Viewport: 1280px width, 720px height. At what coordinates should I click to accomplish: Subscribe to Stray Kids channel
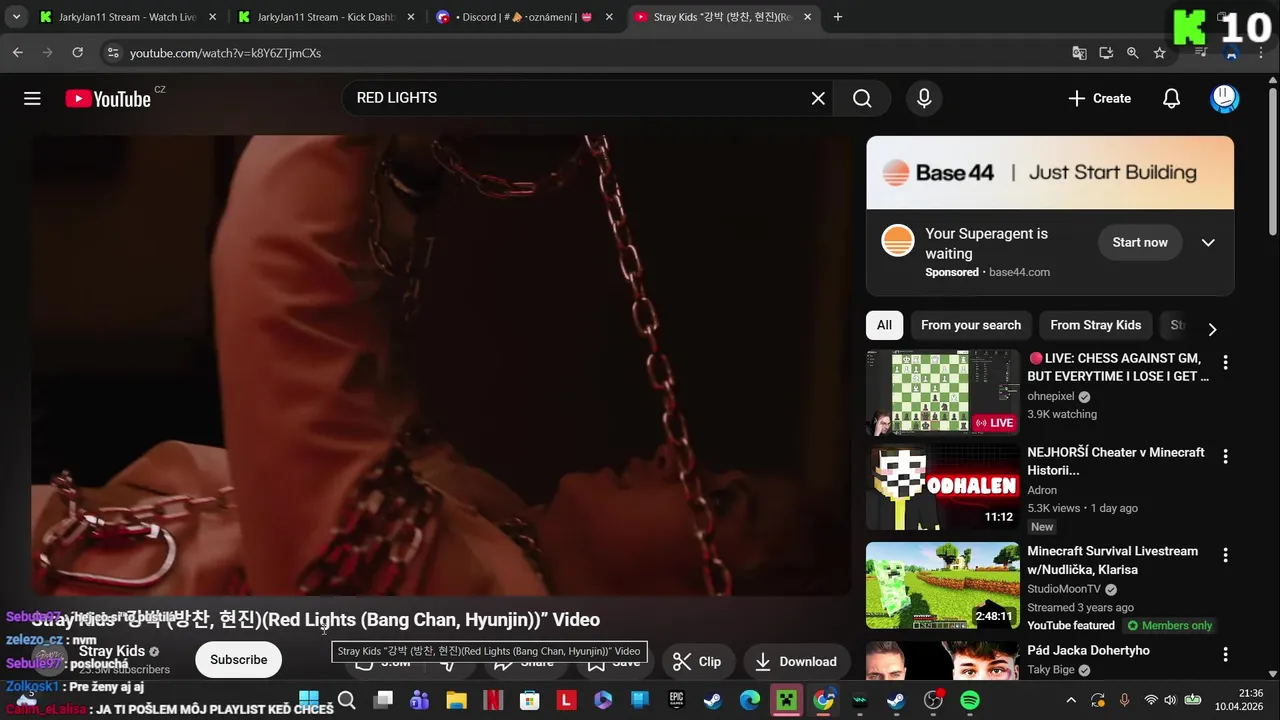(238, 660)
